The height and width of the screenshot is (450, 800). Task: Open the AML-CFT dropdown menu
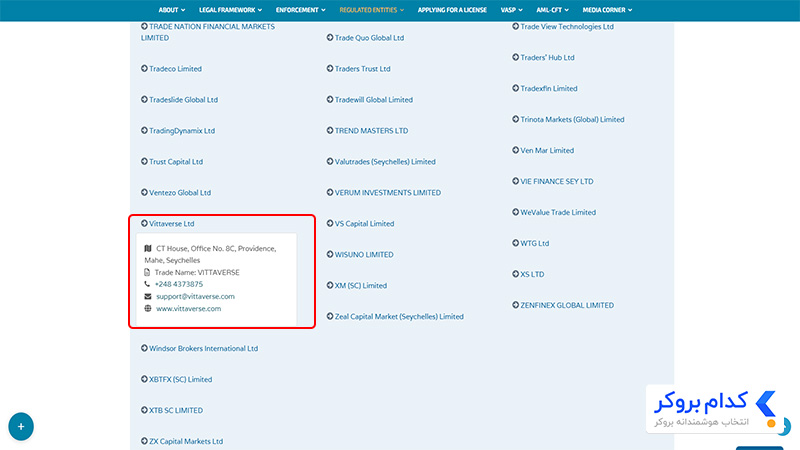click(x=552, y=10)
